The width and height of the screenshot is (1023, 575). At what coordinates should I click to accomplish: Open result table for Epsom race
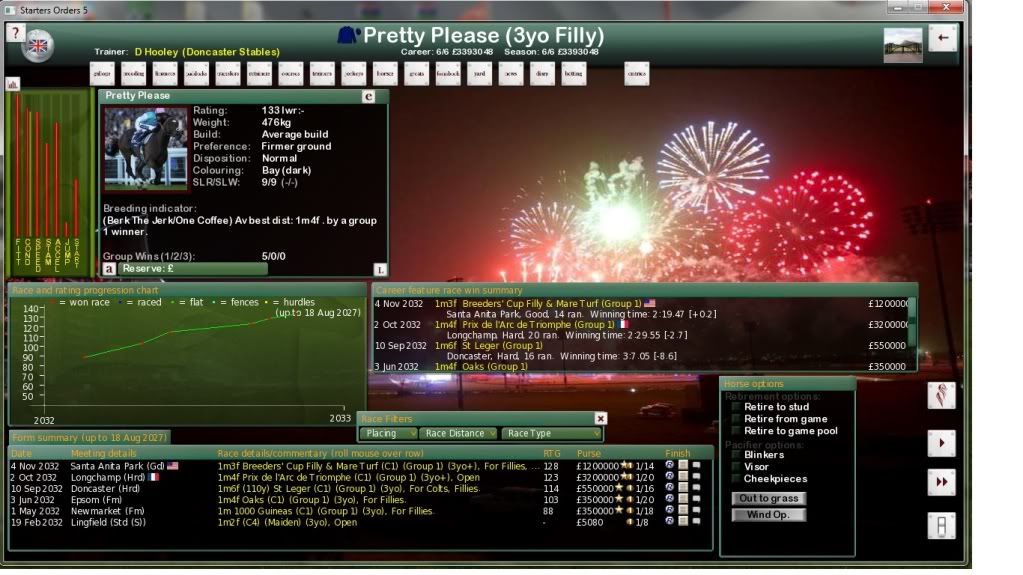pos(683,499)
